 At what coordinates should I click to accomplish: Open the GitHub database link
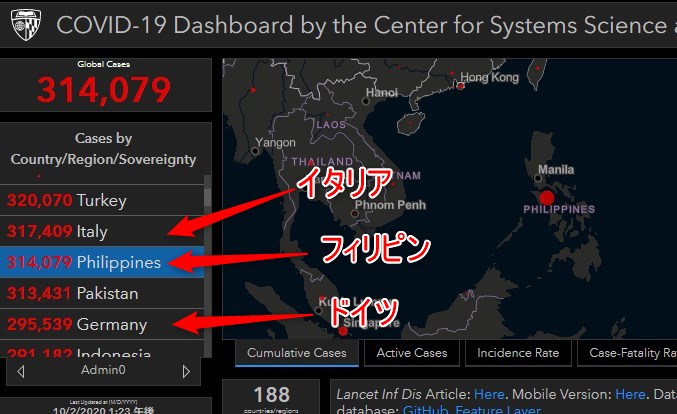point(426,409)
